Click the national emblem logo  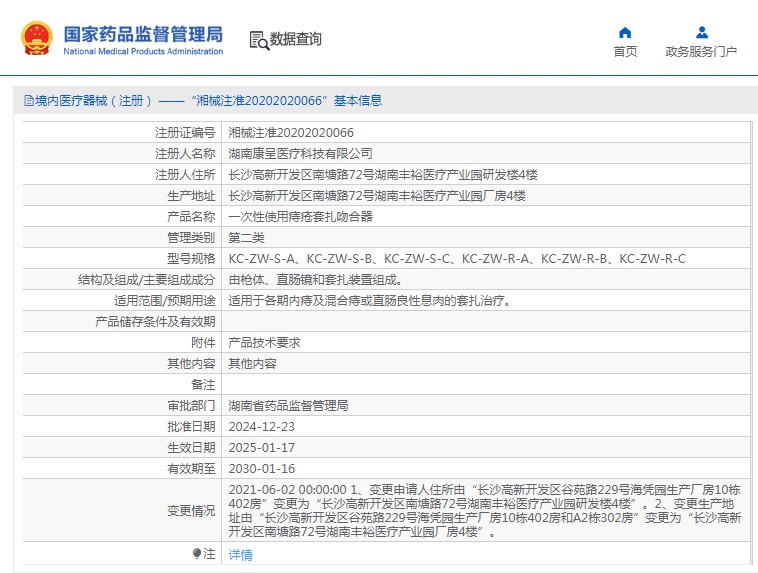tap(36, 38)
